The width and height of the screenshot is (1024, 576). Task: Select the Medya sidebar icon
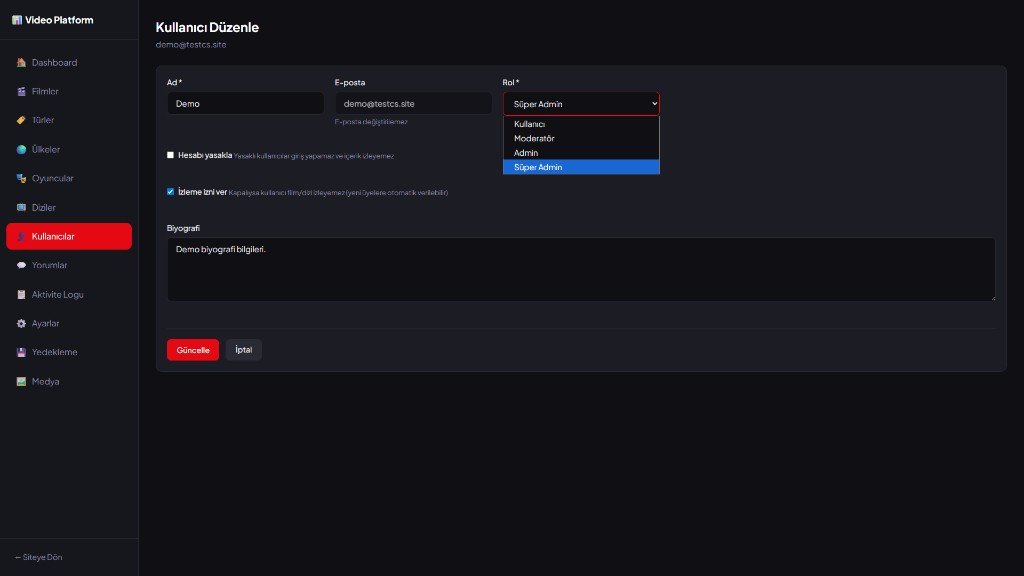point(20,381)
